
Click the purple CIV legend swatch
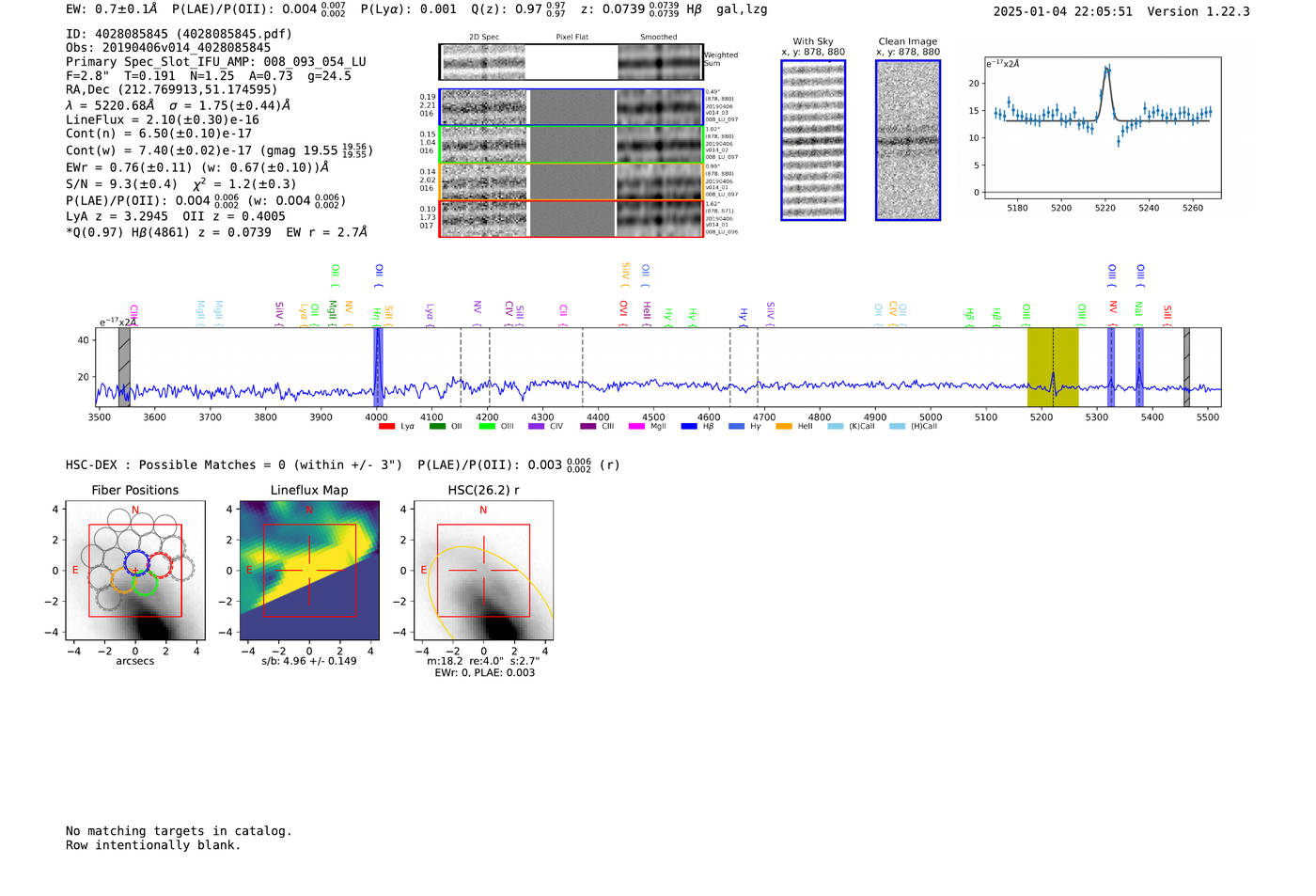[x=536, y=427]
